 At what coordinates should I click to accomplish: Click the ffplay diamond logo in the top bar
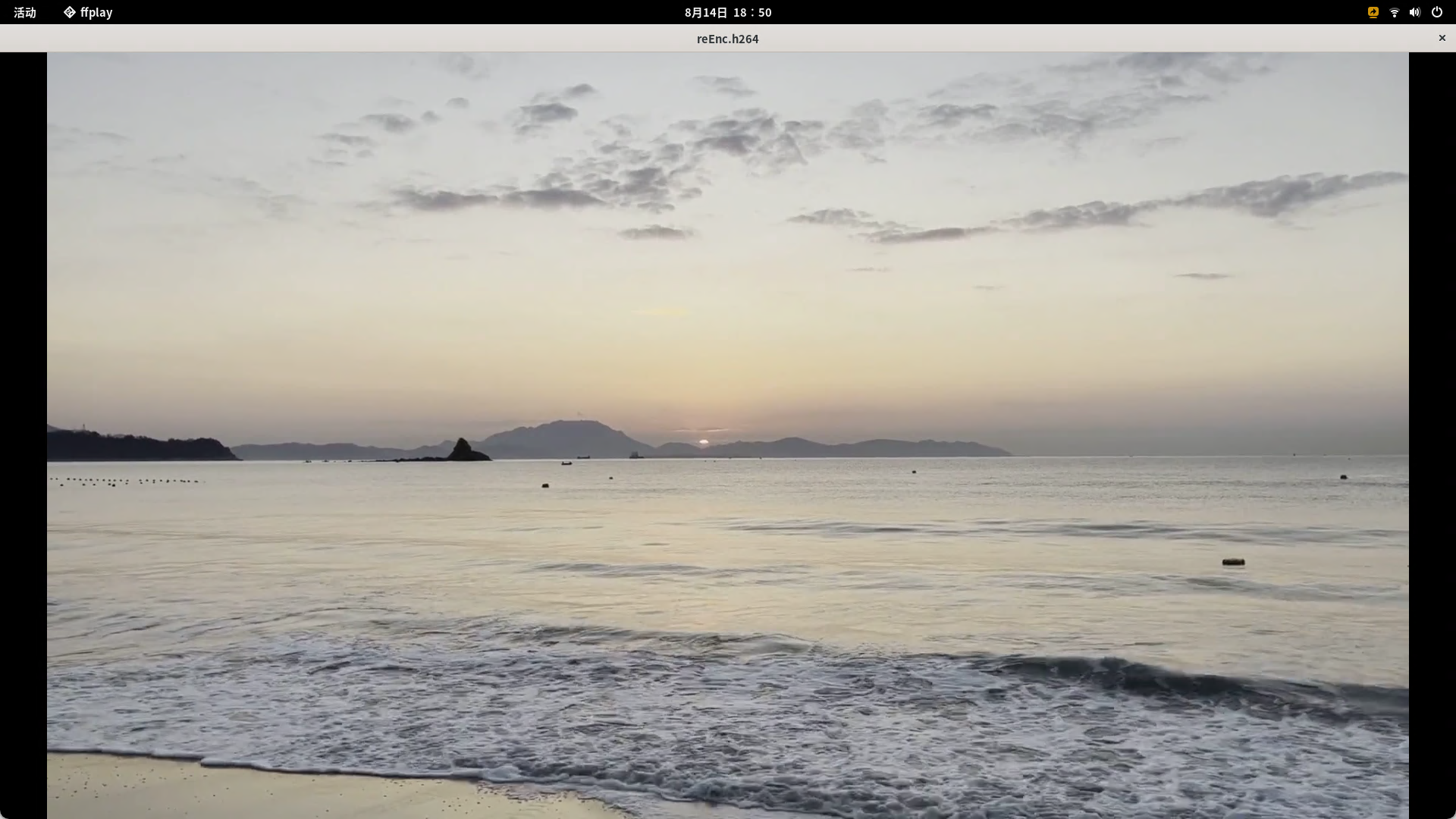point(69,12)
